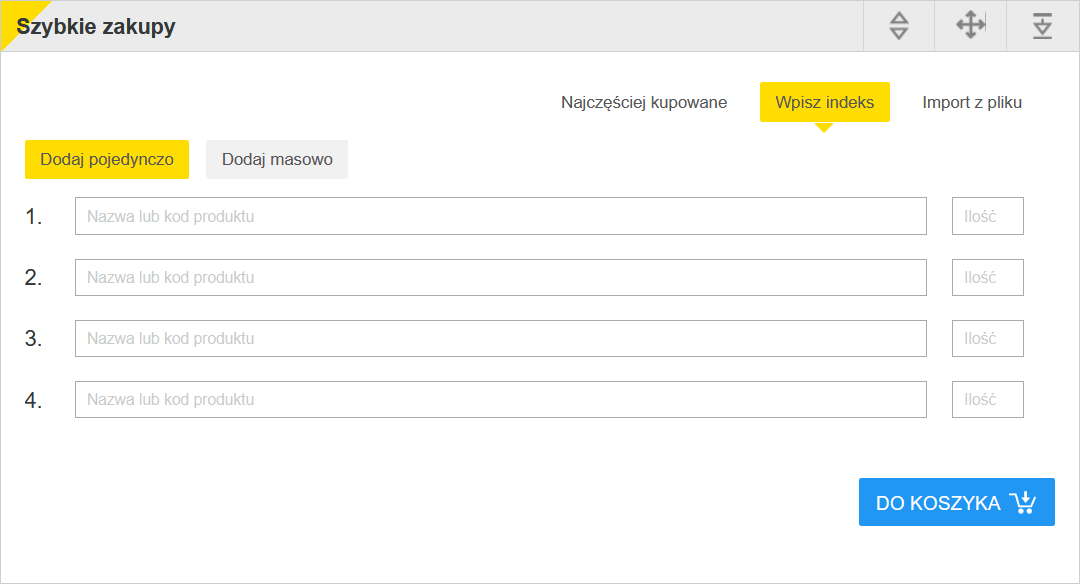Click product name field in row 4
This screenshot has width=1080, height=584.
(x=501, y=399)
